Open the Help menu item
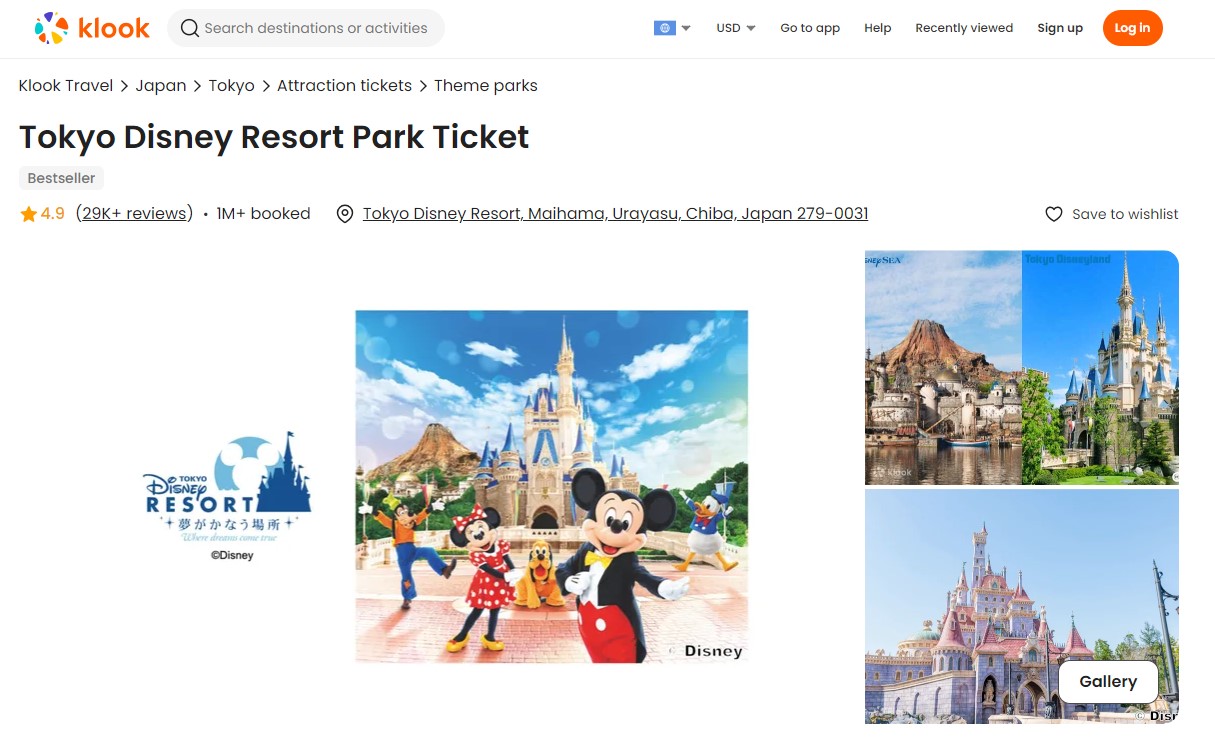This screenshot has width=1215, height=743. click(x=878, y=28)
